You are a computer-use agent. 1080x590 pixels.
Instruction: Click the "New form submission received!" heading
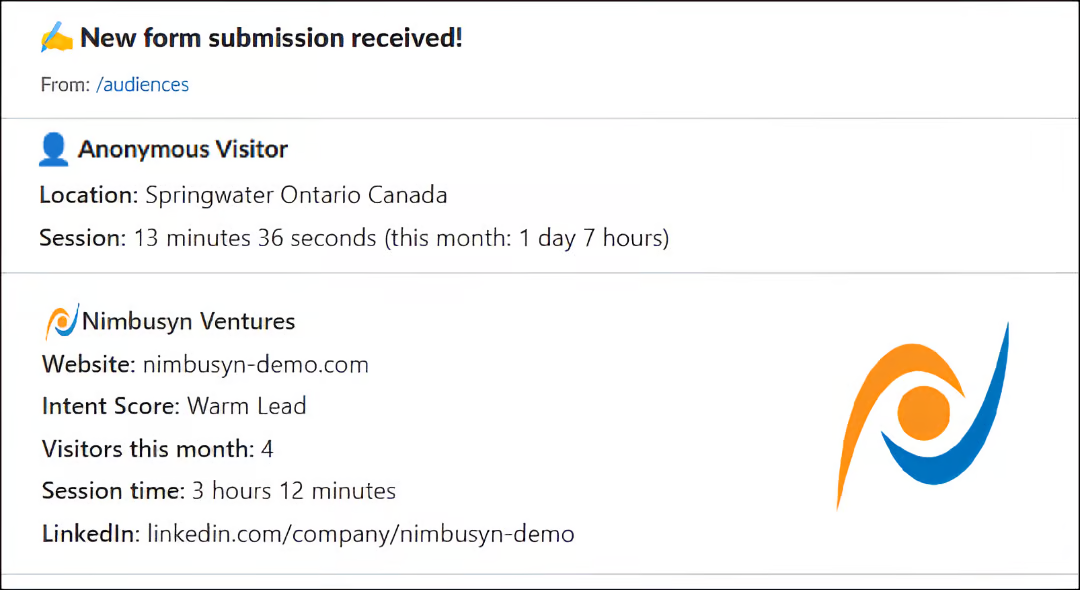pyautogui.click(x=271, y=39)
